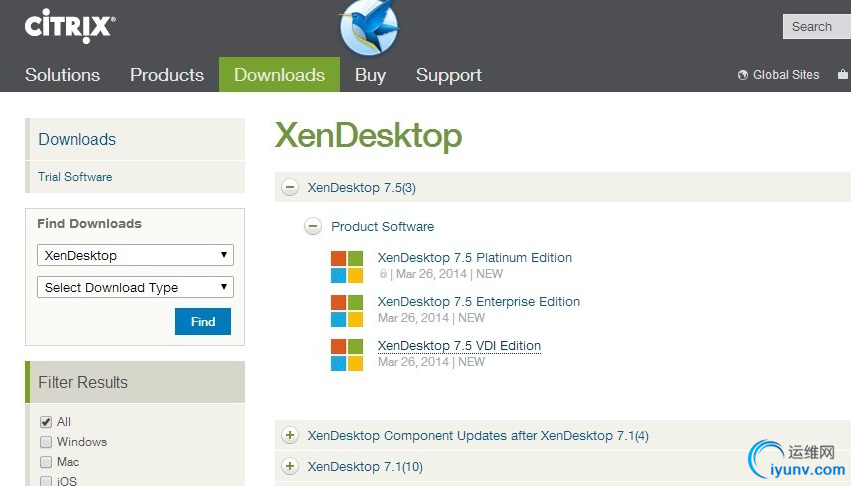The image size is (851, 486).
Task: Collapse the XenDesktop 7.5(3) section
Action: pyautogui.click(x=290, y=187)
